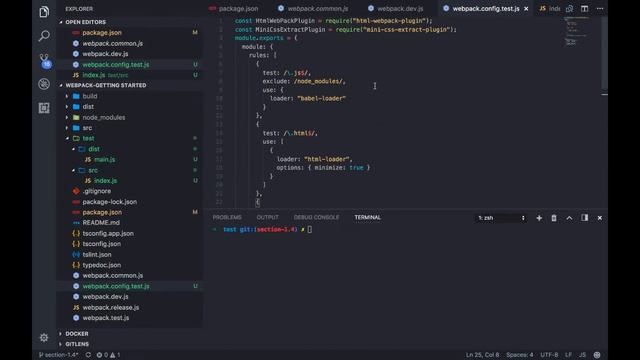Open the .gitignore file
The image size is (640, 360).
tap(97, 191)
